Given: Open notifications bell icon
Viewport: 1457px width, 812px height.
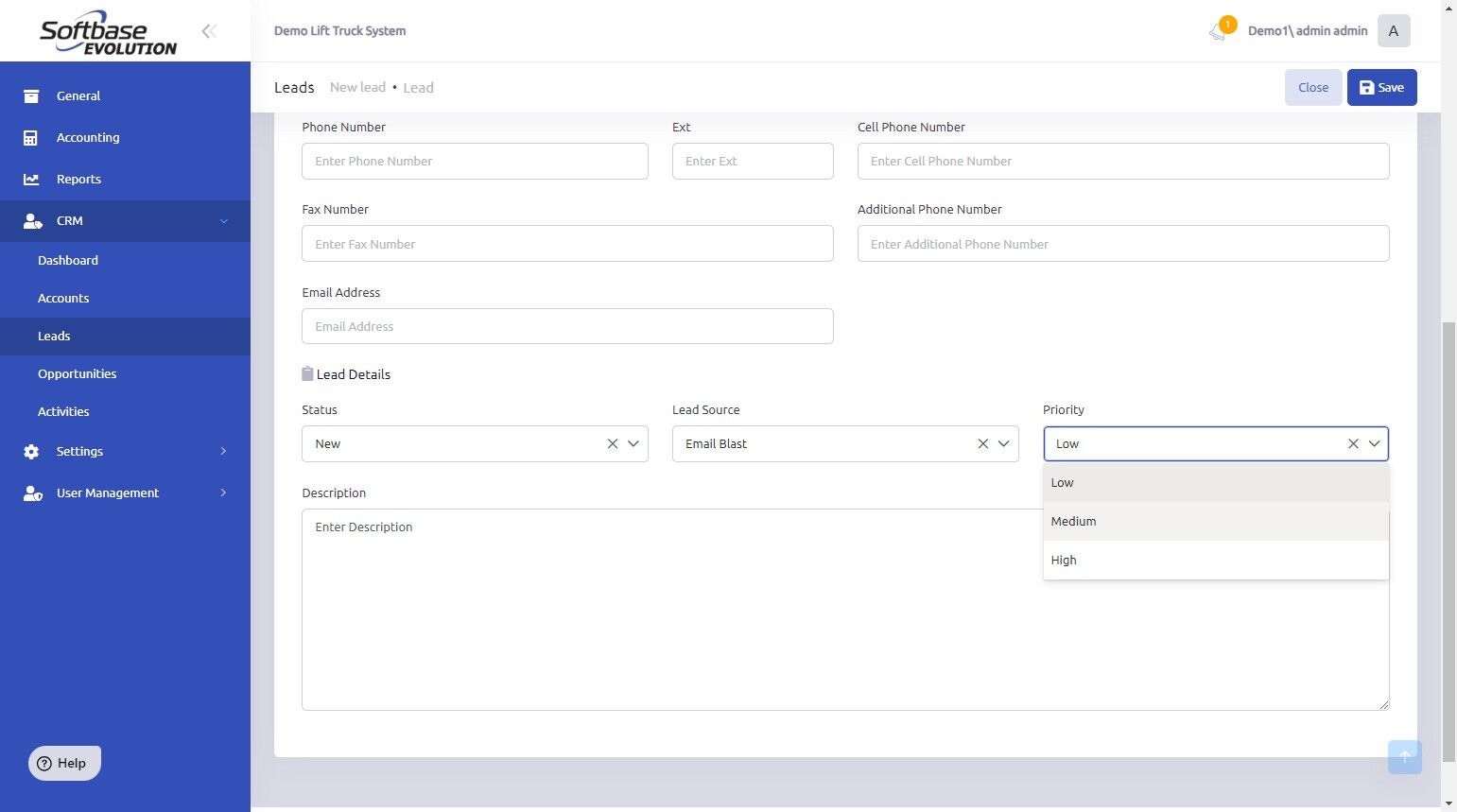Looking at the screenshot, I should click(1218, 32).
